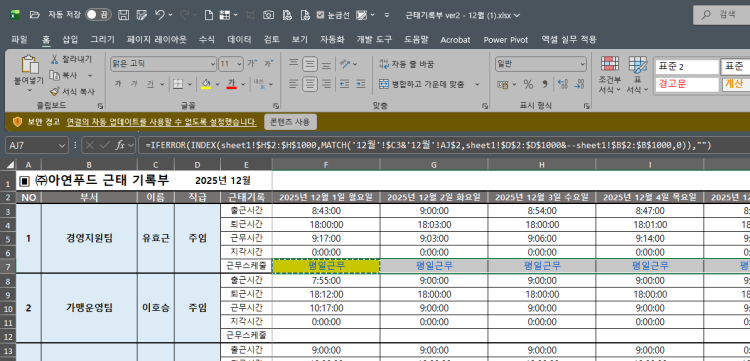Select cell with 10:17:00 work time
This screenshot has width=750, height=361.
pyautogui.click(x=326, y=308)
